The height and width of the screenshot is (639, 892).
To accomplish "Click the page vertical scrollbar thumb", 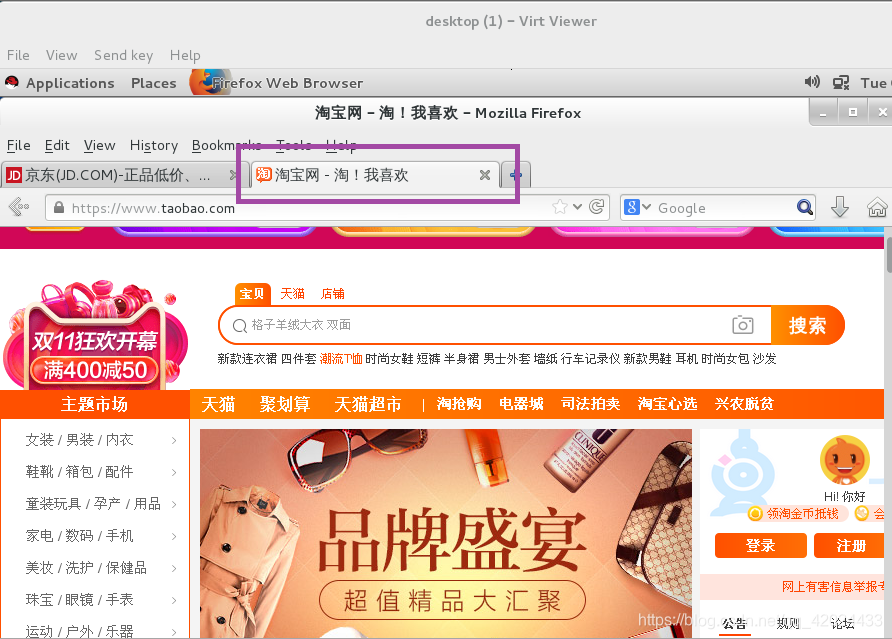I will tap(888, 255).
